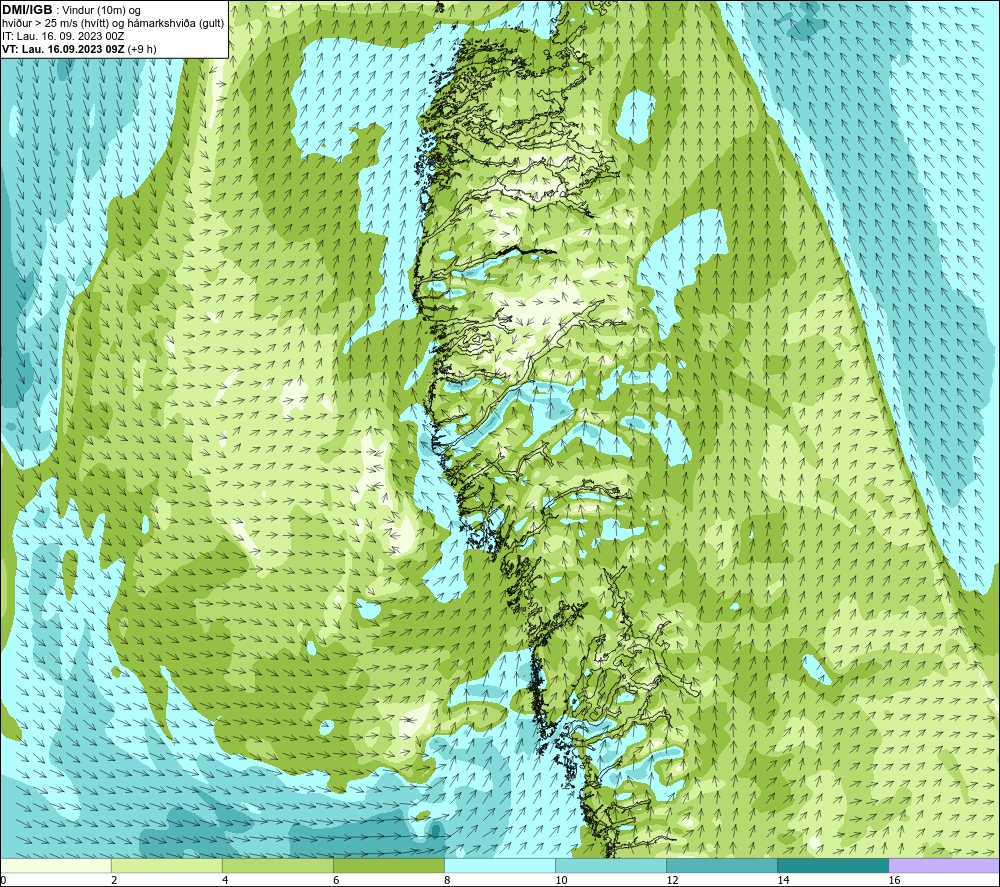The height and width of the screenshot is (887, 1000).
Task: Click the 8–10 m/s light cyan swatch
Action: [500, 865]
